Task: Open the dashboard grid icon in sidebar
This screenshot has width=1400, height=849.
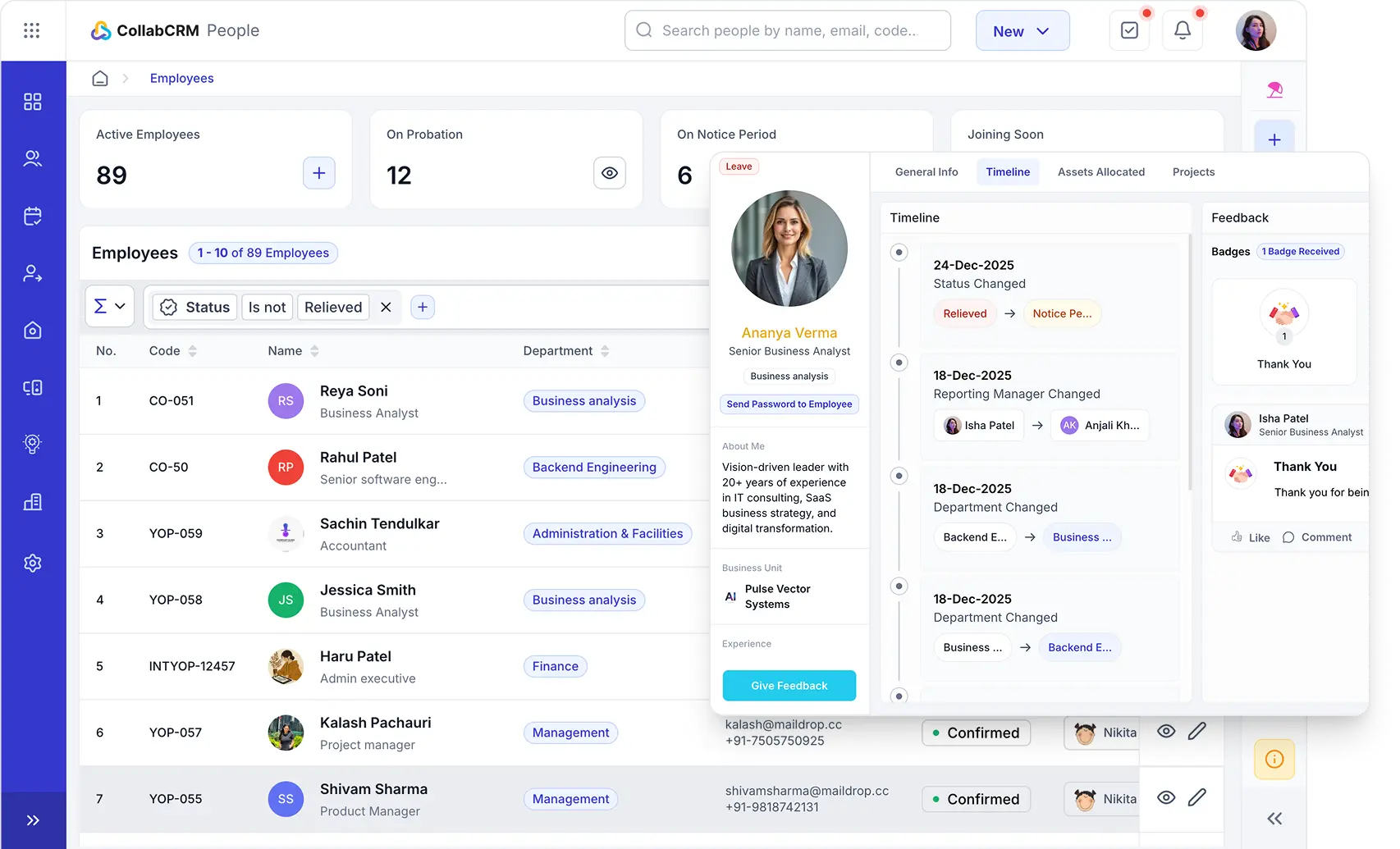Action: [33, 101]
